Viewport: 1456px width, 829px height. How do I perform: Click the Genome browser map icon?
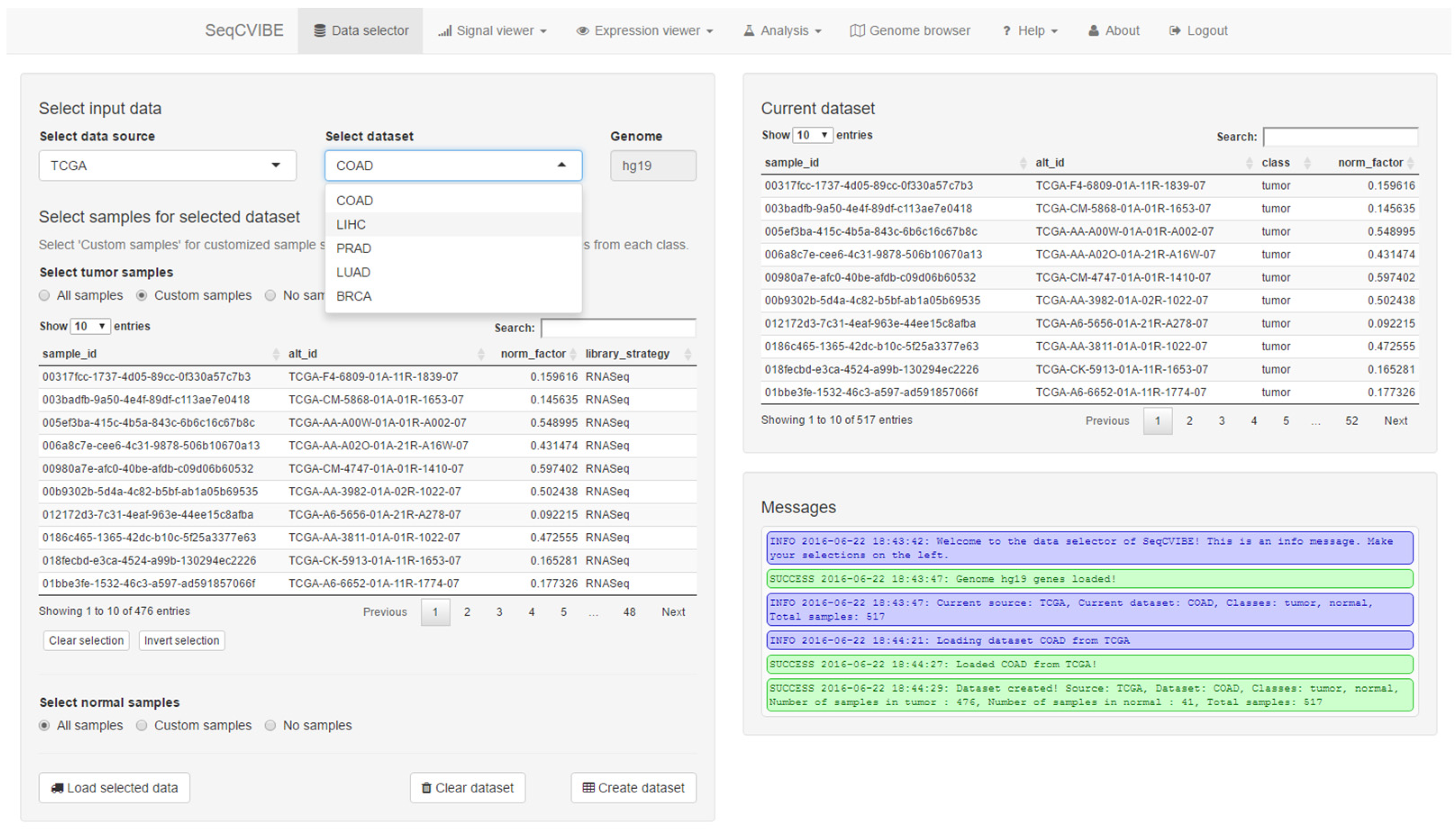857,31
